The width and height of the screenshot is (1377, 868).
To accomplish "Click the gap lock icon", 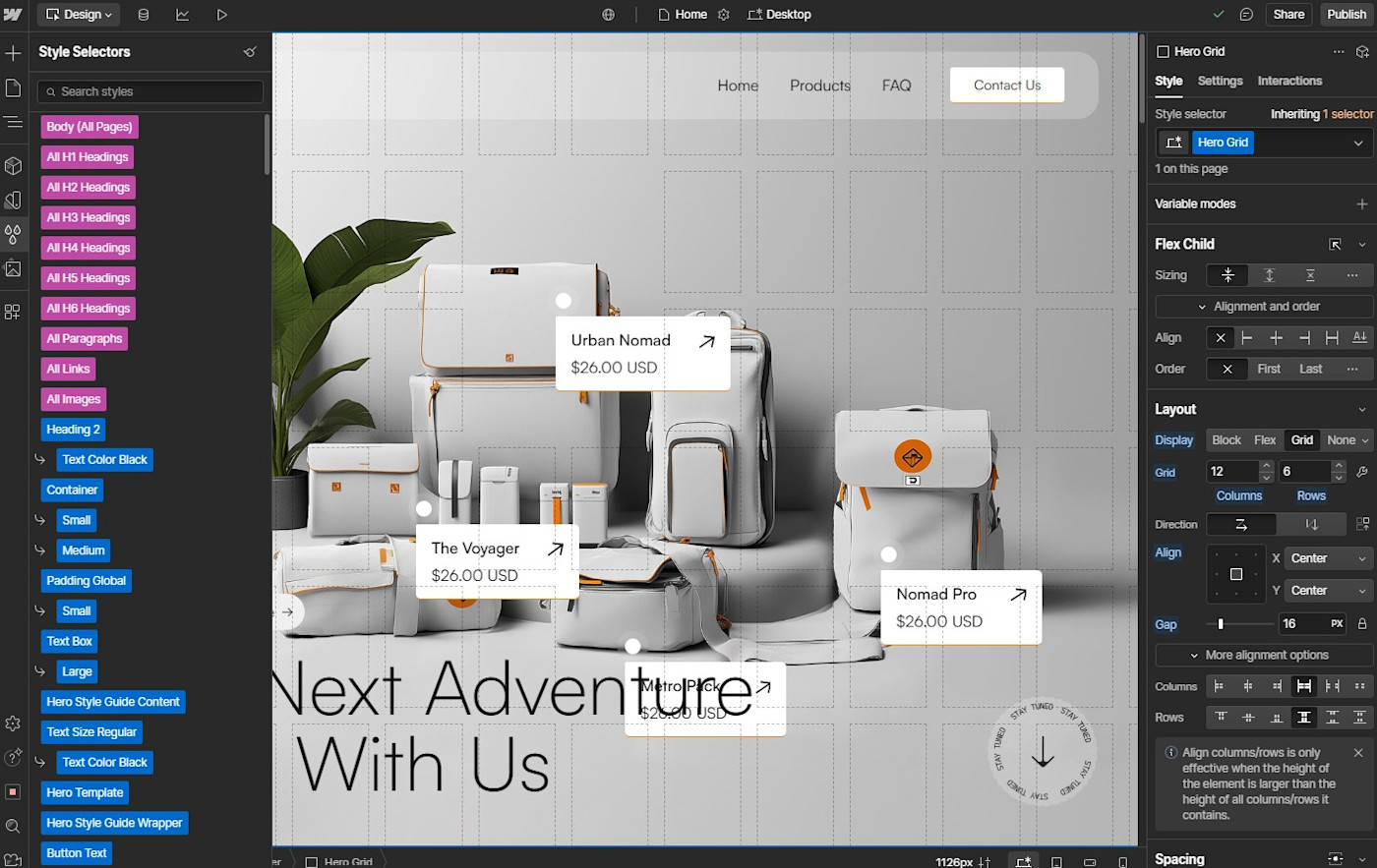I will (x=1362, y=624).
